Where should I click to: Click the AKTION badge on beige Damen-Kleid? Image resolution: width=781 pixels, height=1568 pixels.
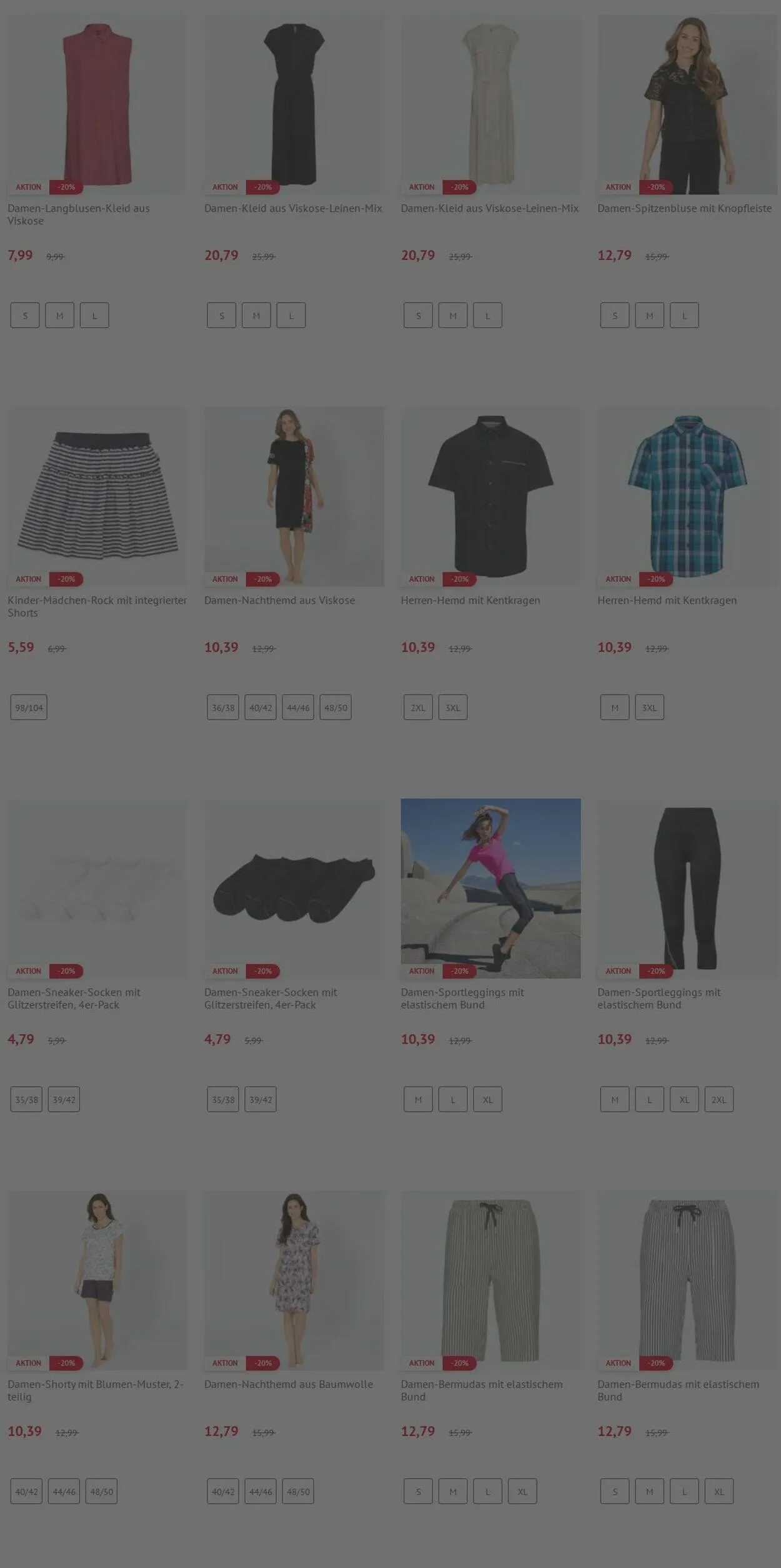point(422,187)
